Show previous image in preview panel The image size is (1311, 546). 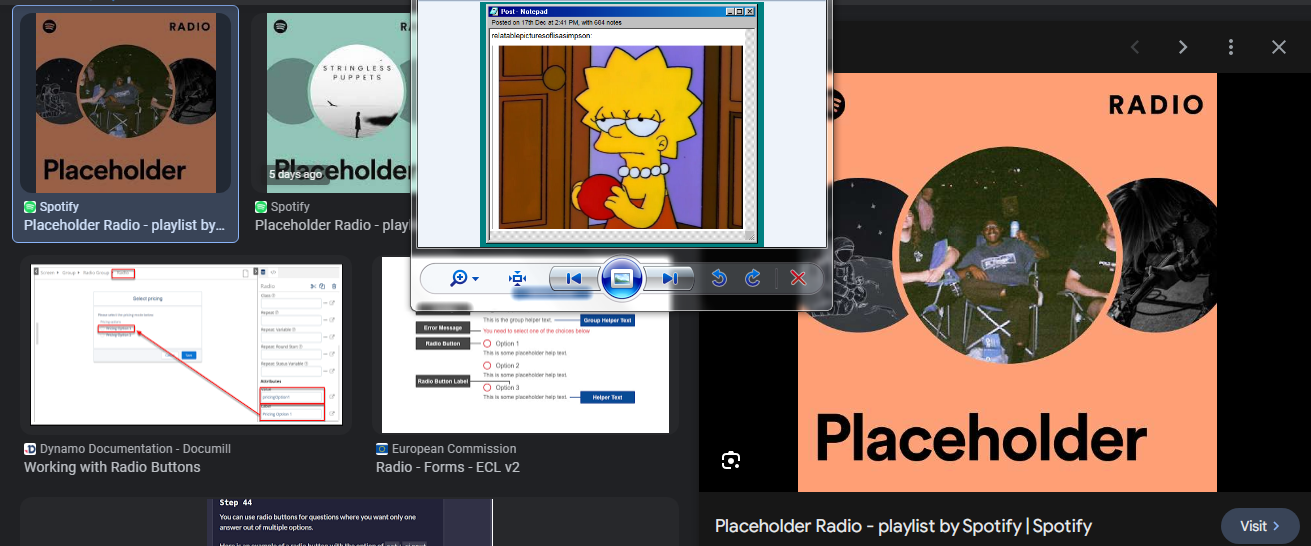[x=1135, y=47]
